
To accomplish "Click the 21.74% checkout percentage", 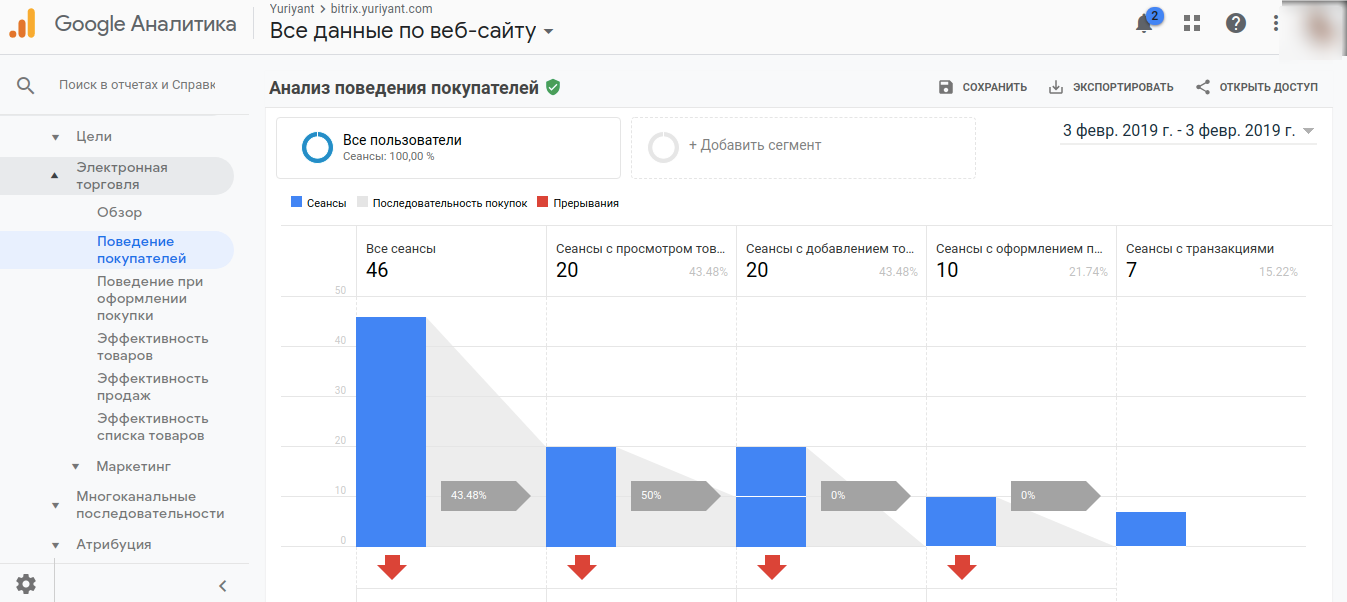I will 1088,272.
